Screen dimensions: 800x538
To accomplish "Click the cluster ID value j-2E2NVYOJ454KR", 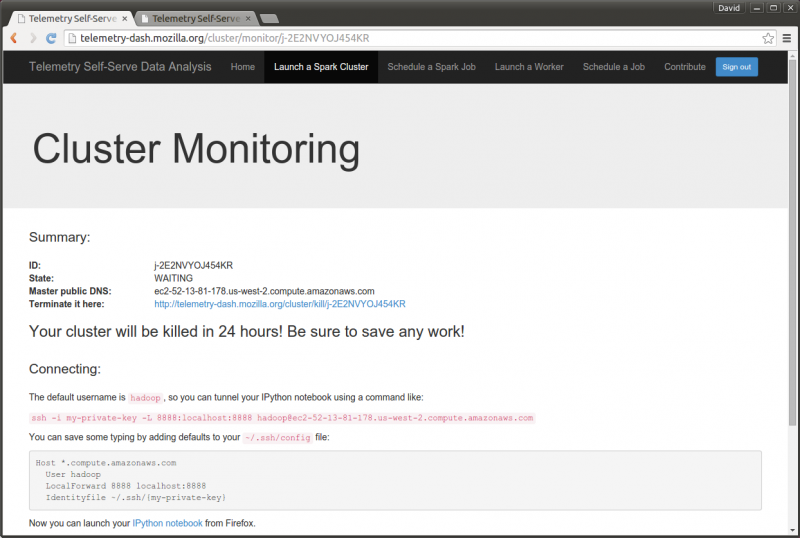I will tap(193, 265).
